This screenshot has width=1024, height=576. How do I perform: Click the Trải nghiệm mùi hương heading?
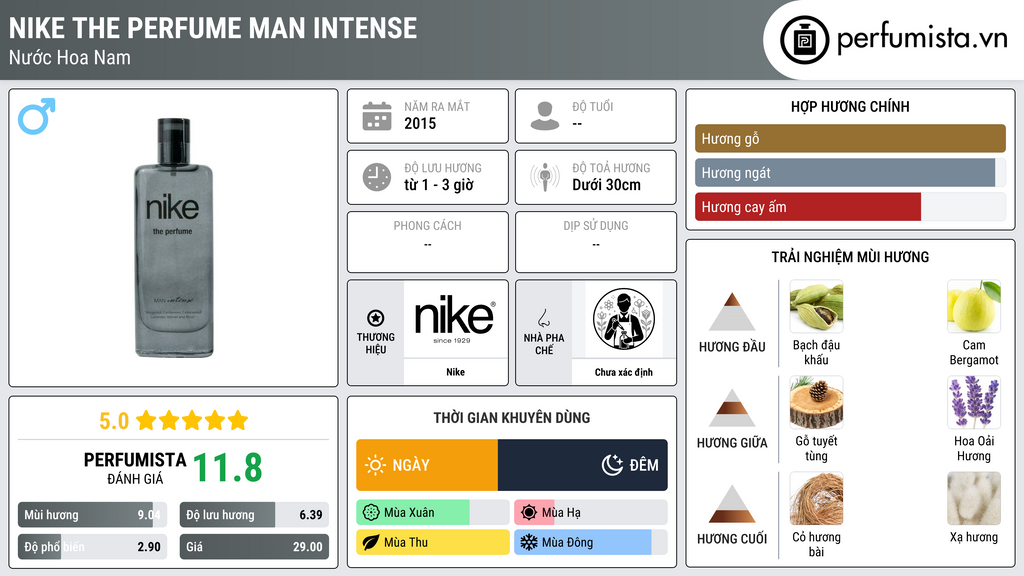click(850, 257)
